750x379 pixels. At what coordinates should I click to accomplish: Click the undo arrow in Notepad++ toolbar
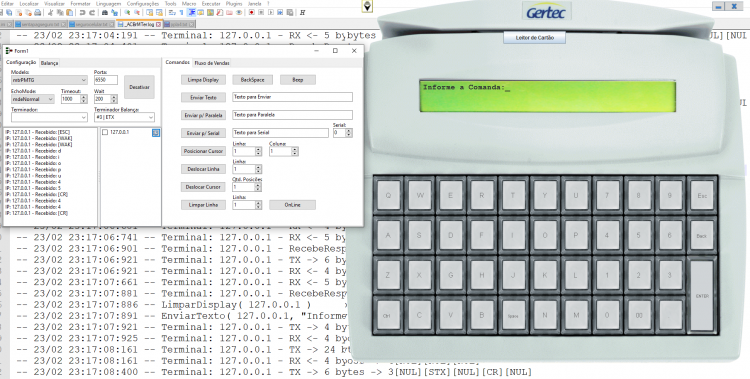pos(82,12)
